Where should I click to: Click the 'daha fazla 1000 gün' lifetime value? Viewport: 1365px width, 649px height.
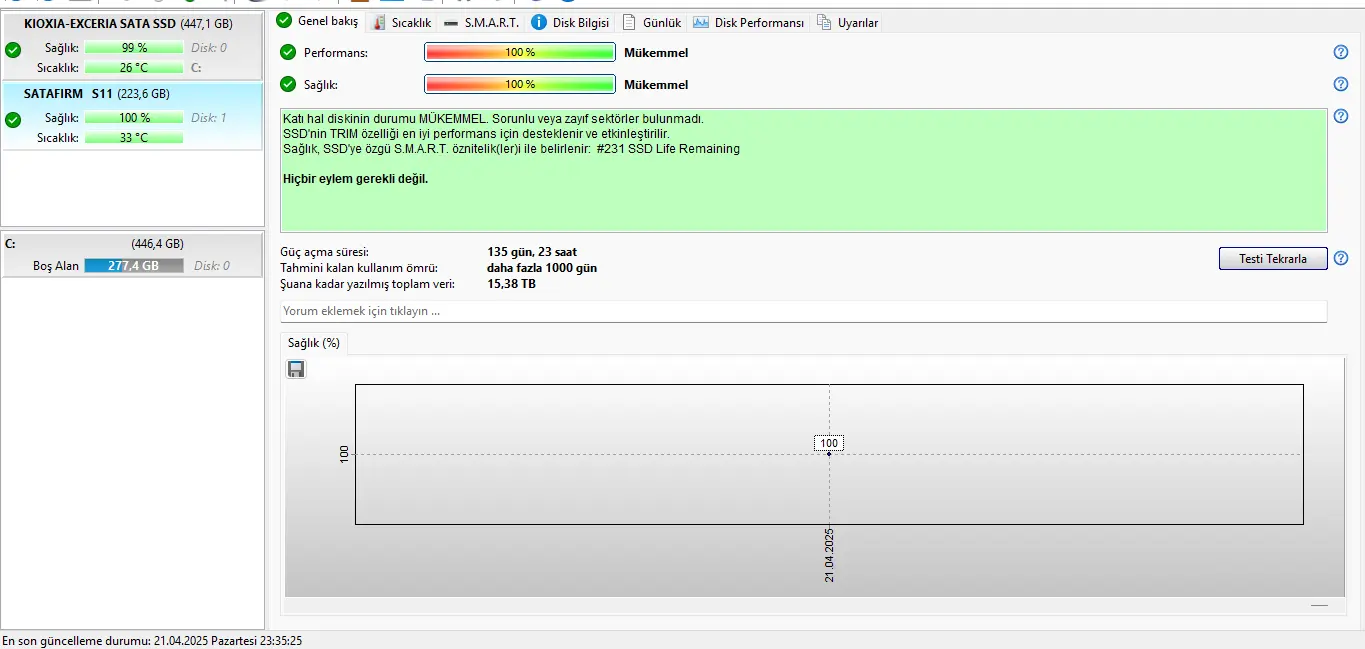pyautogui.click(x=542, y=268)
